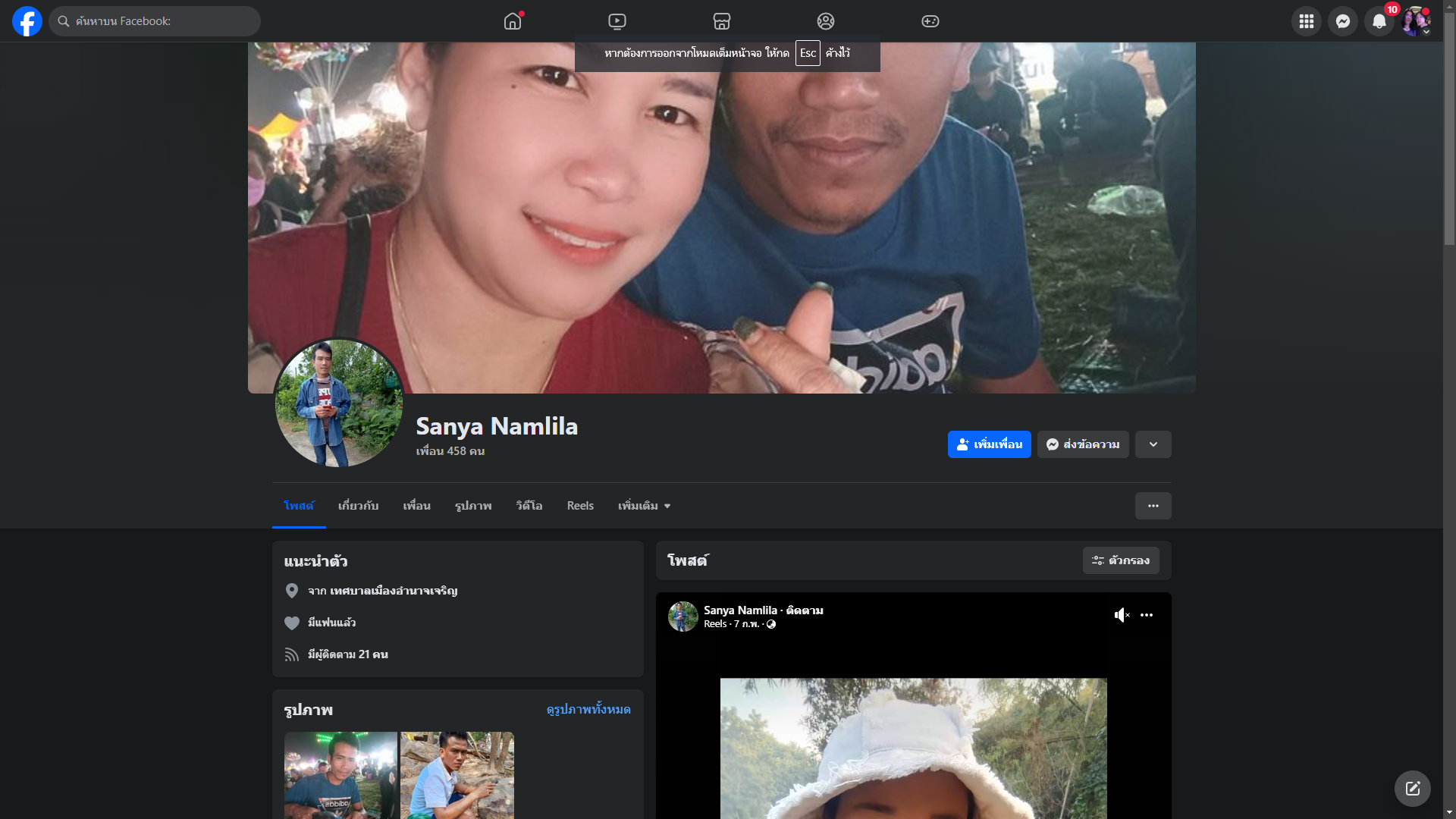Open the nine-dot menu grid icon
Screen dimensions: 1456x819
pyautogui.click(x=1306, y=21)
